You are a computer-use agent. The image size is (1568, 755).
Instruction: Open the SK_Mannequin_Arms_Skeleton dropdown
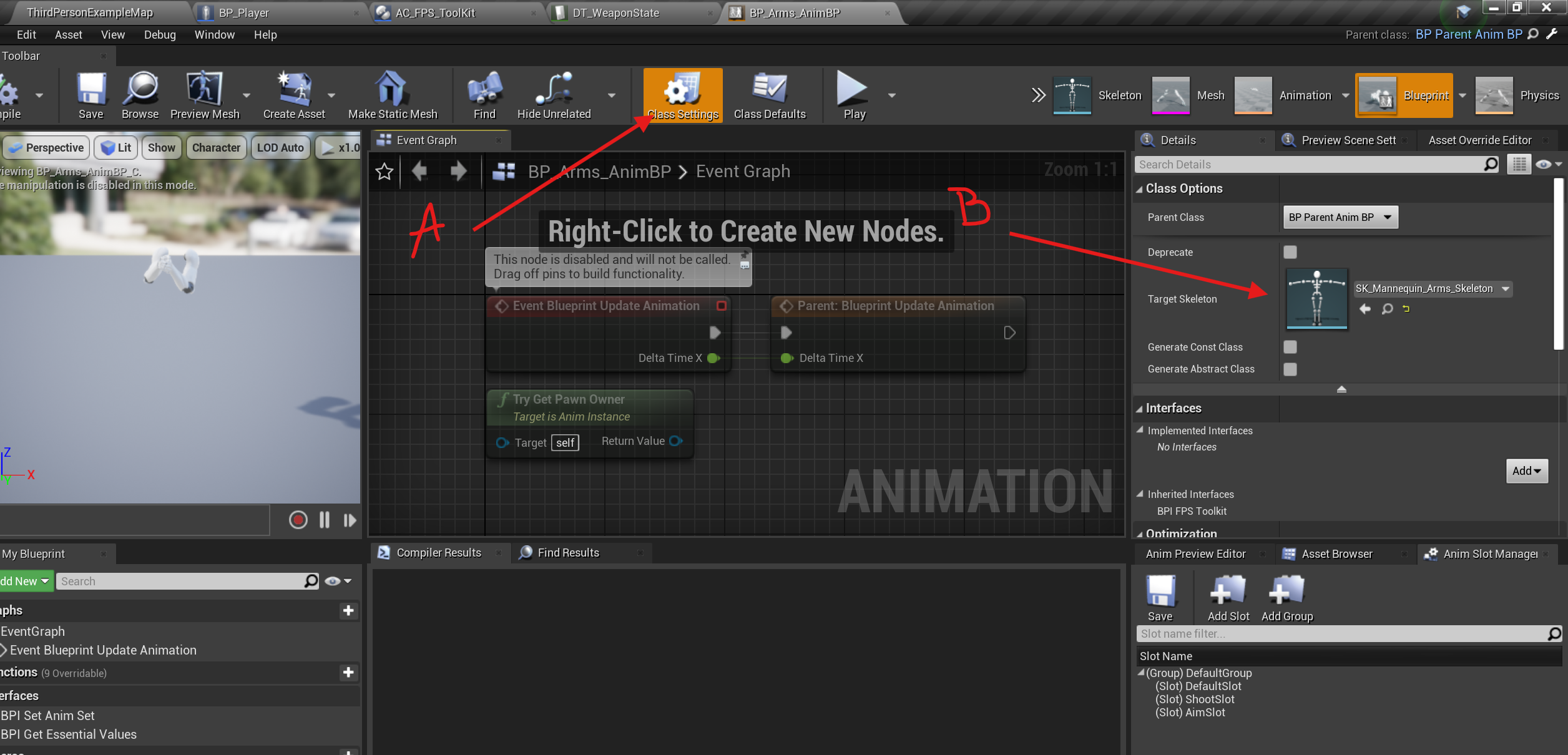(x=1432, y=288)
